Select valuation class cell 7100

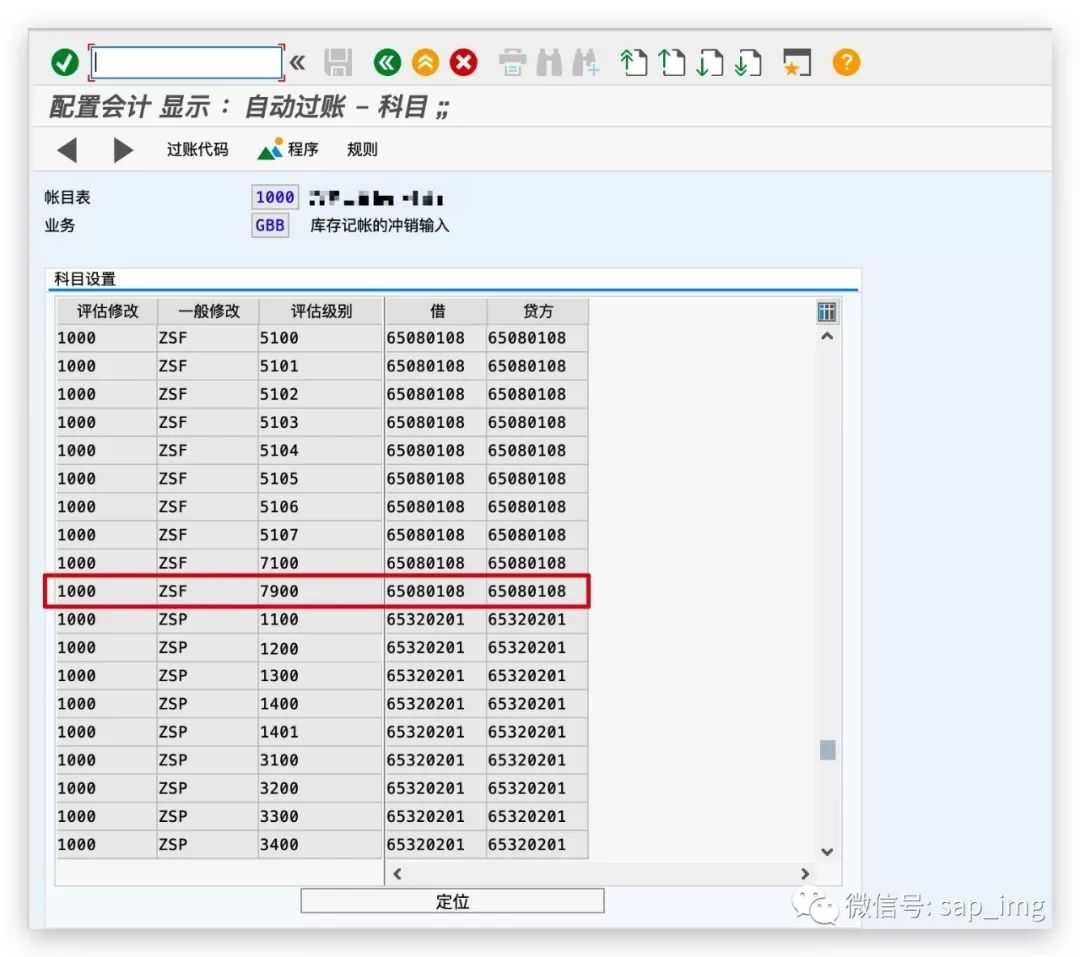(x=320, y=563)
